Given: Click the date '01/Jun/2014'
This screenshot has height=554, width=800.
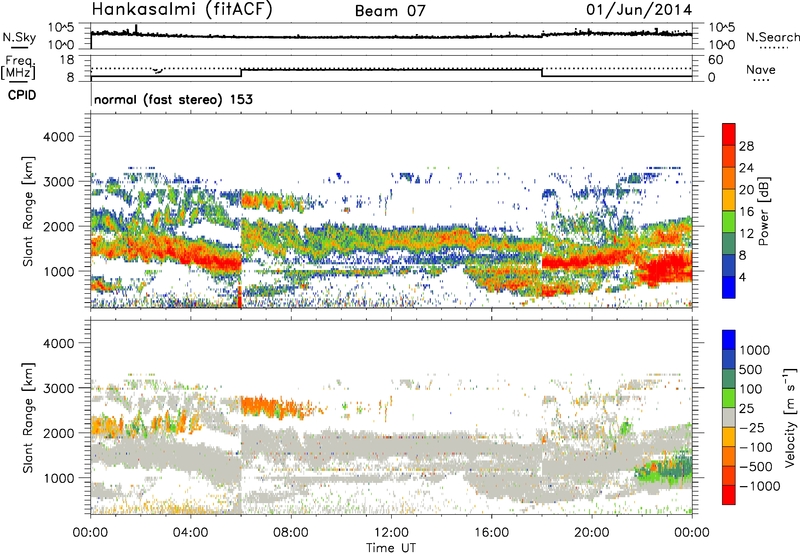Looking at the screenshot, I should pos(639,10).
